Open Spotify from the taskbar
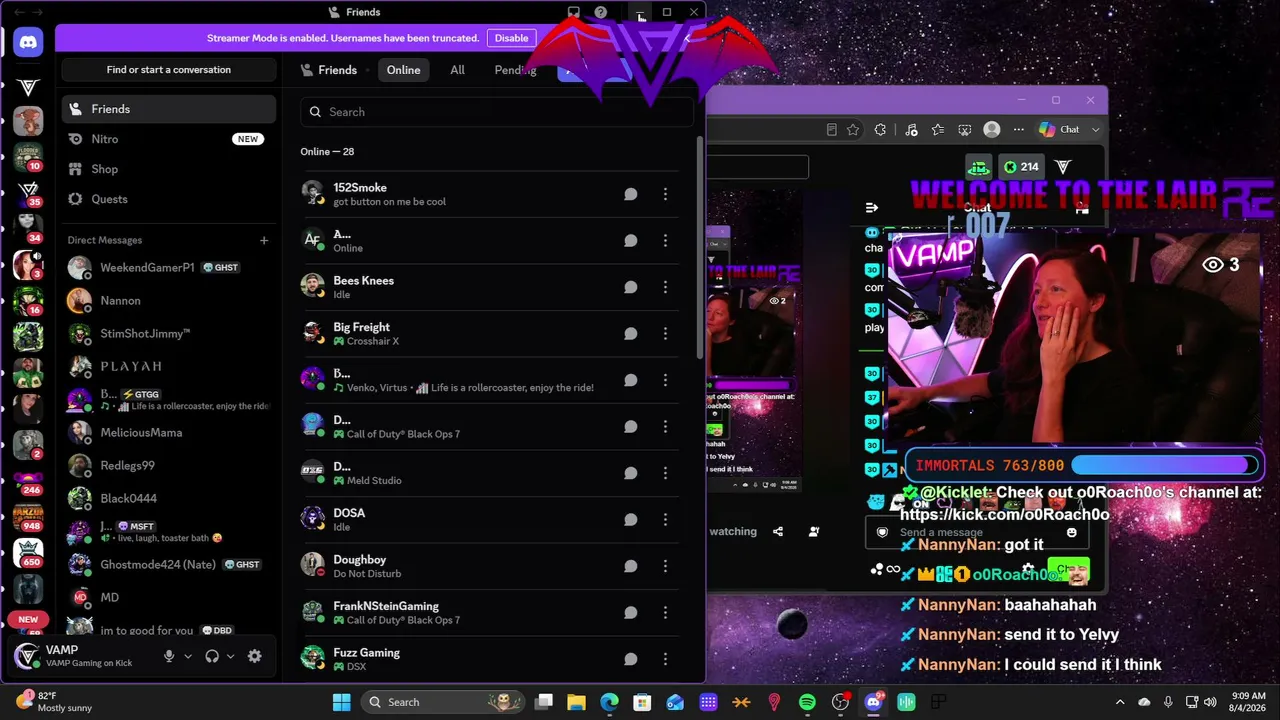1280x720 pixels. [x=807, y=702]
